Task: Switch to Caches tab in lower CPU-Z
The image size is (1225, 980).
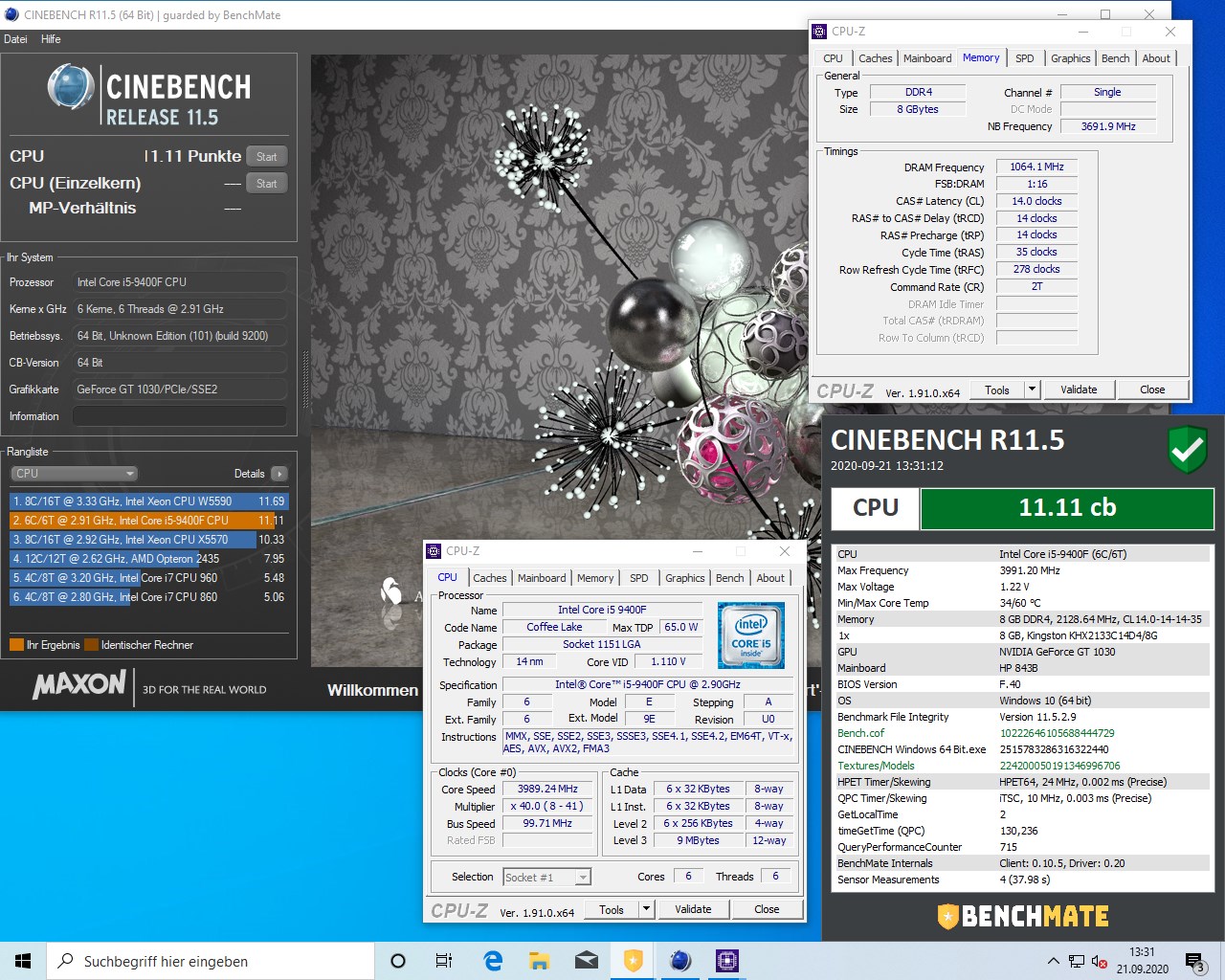Action: click(x=490, y=578)
